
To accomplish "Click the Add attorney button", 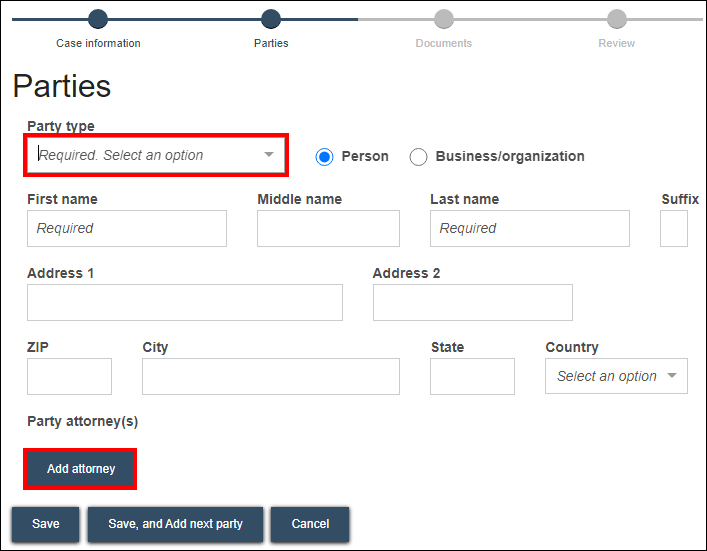I will click(81, 469).
